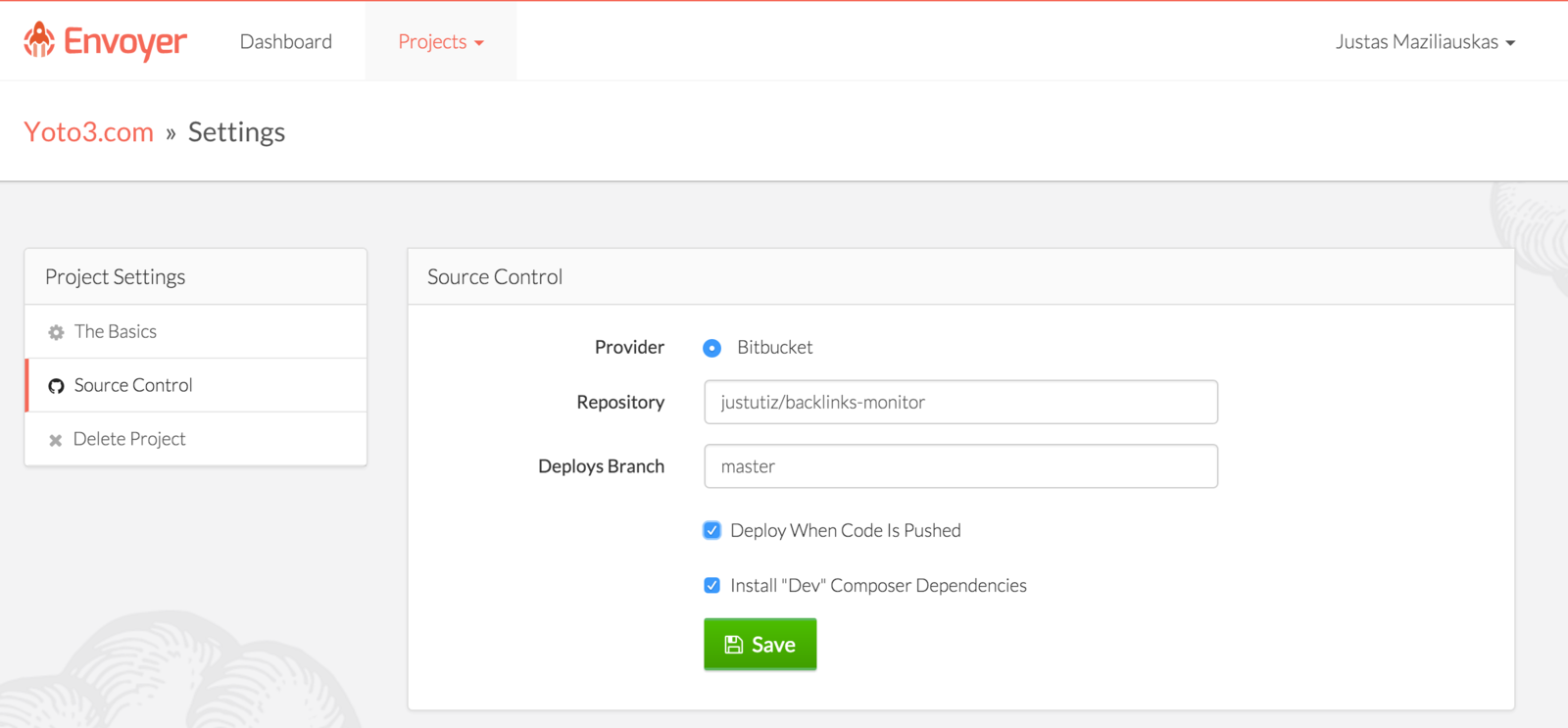Click the X icon beside Delete Project
The width and height of the screenshot is (1568, 728).
[56, 440]
